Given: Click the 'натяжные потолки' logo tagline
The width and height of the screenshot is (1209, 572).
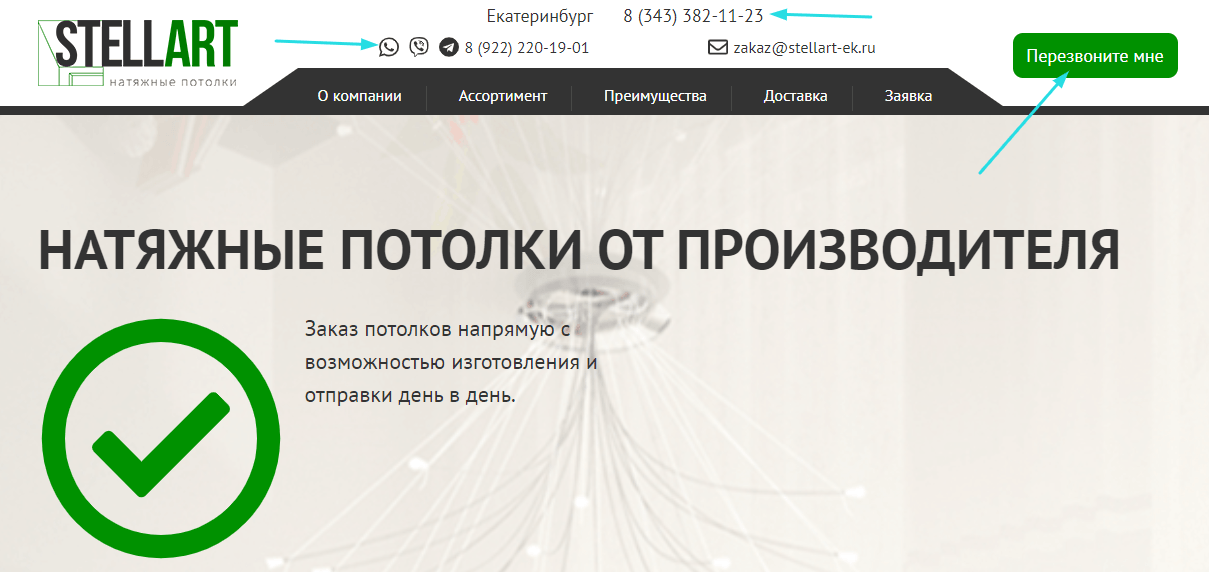Looking at the screenshot, I should pos(172,82).
